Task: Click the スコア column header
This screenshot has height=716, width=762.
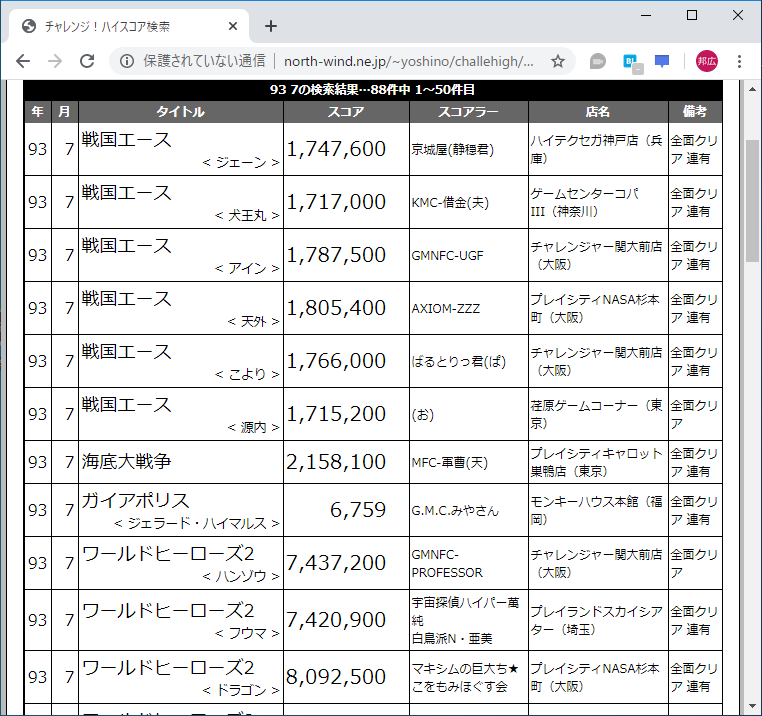Action: tap(346, 112)
